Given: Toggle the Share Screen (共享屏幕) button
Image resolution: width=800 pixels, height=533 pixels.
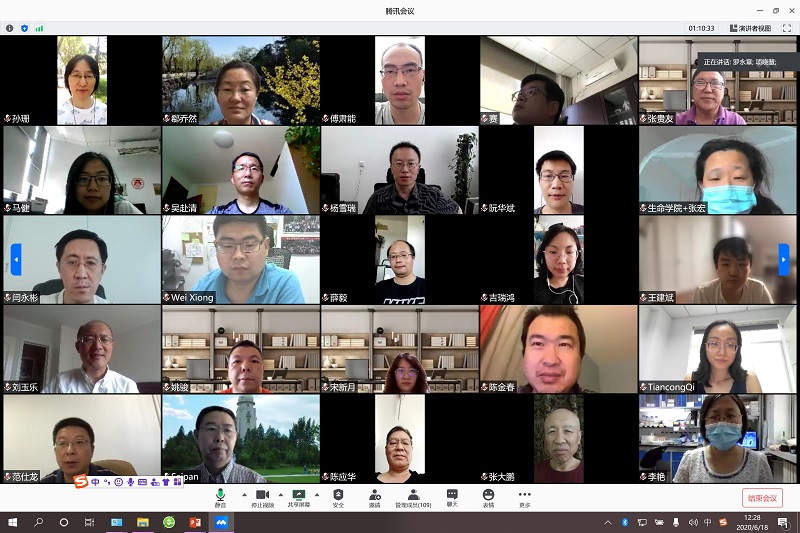Looking at the screenshot, I should 298,496.
